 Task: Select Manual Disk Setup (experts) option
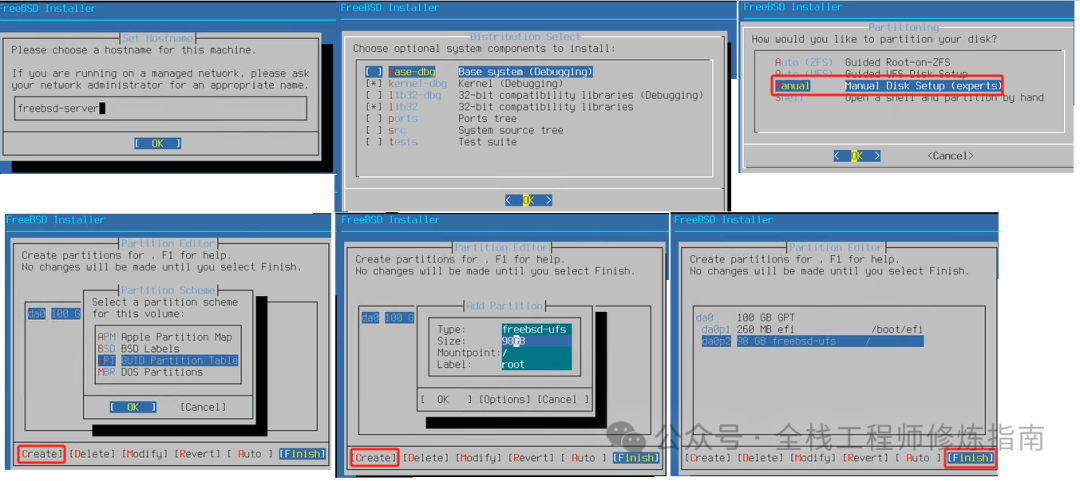[x=887, y=85]
